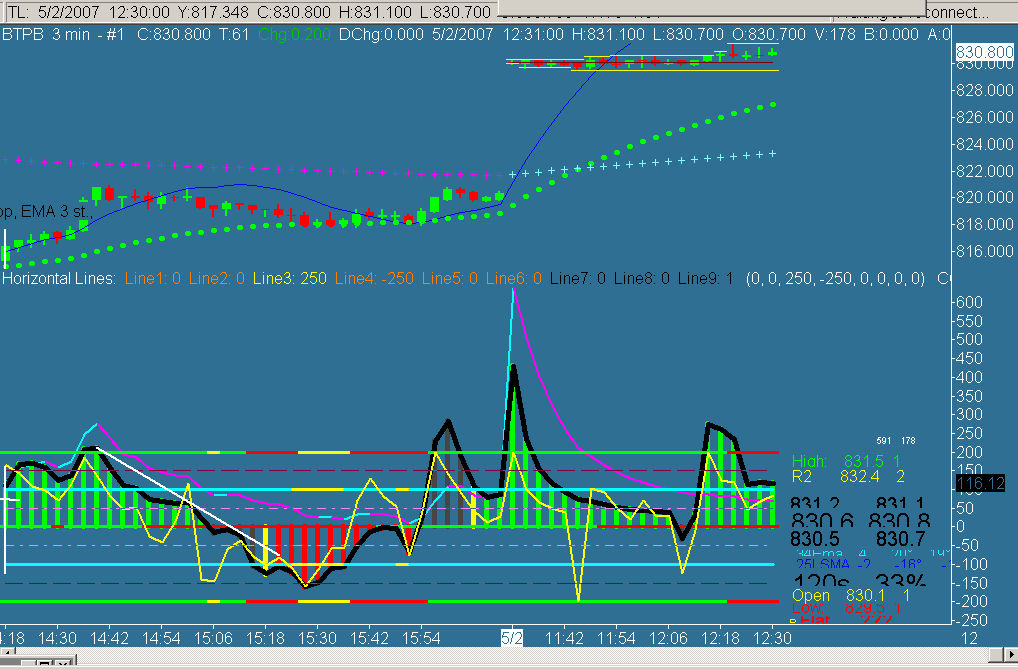1018x669 pixels.
Task: Click the 15:18 time axis label
Action: [x=265, y=638]
